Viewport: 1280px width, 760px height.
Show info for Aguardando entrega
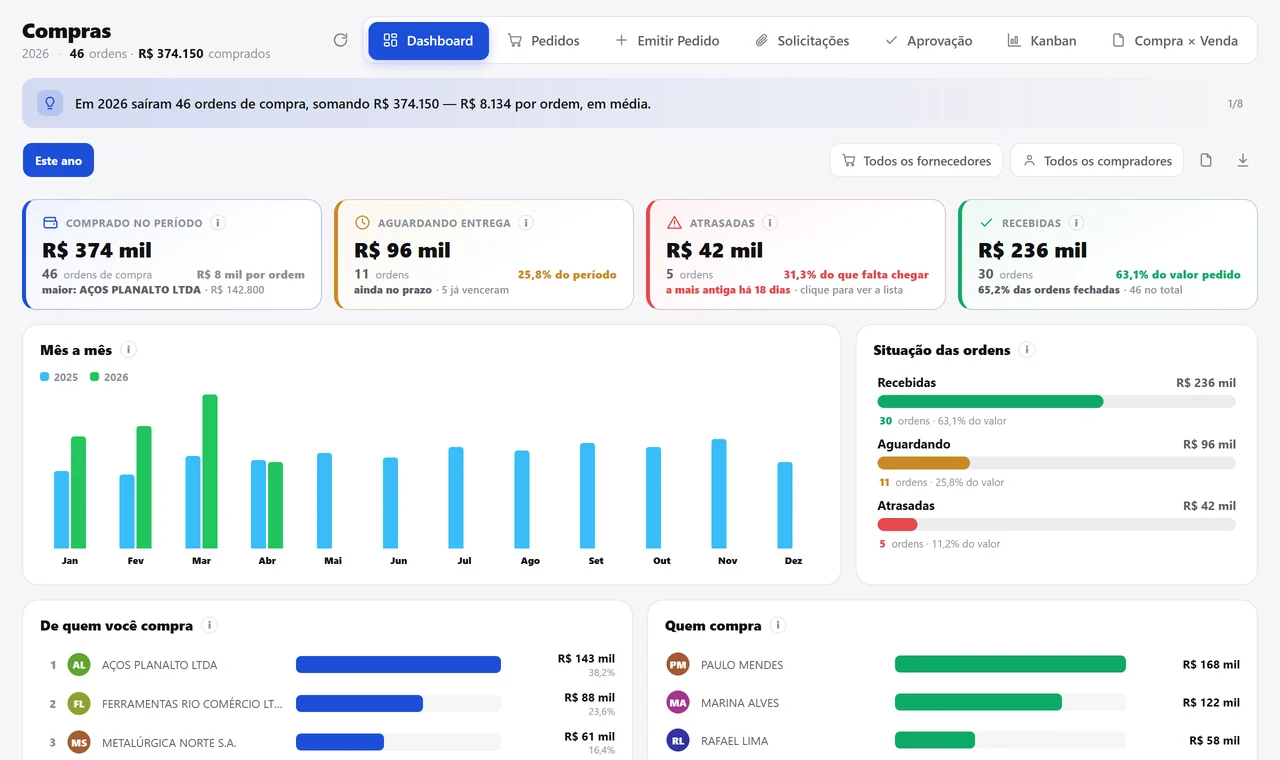click(x=526, y=223)
